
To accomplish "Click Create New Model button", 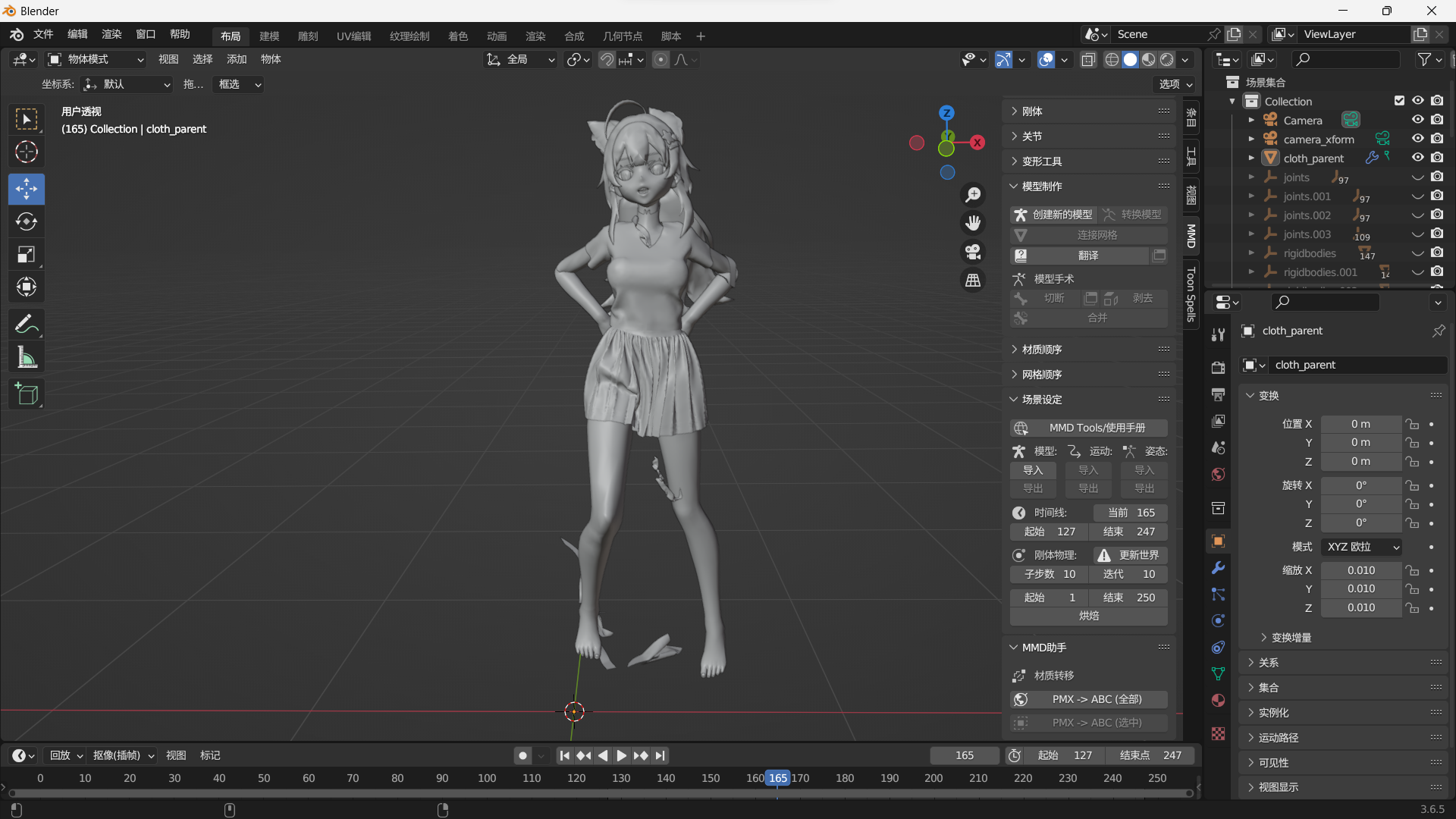I will point(1053,215).
